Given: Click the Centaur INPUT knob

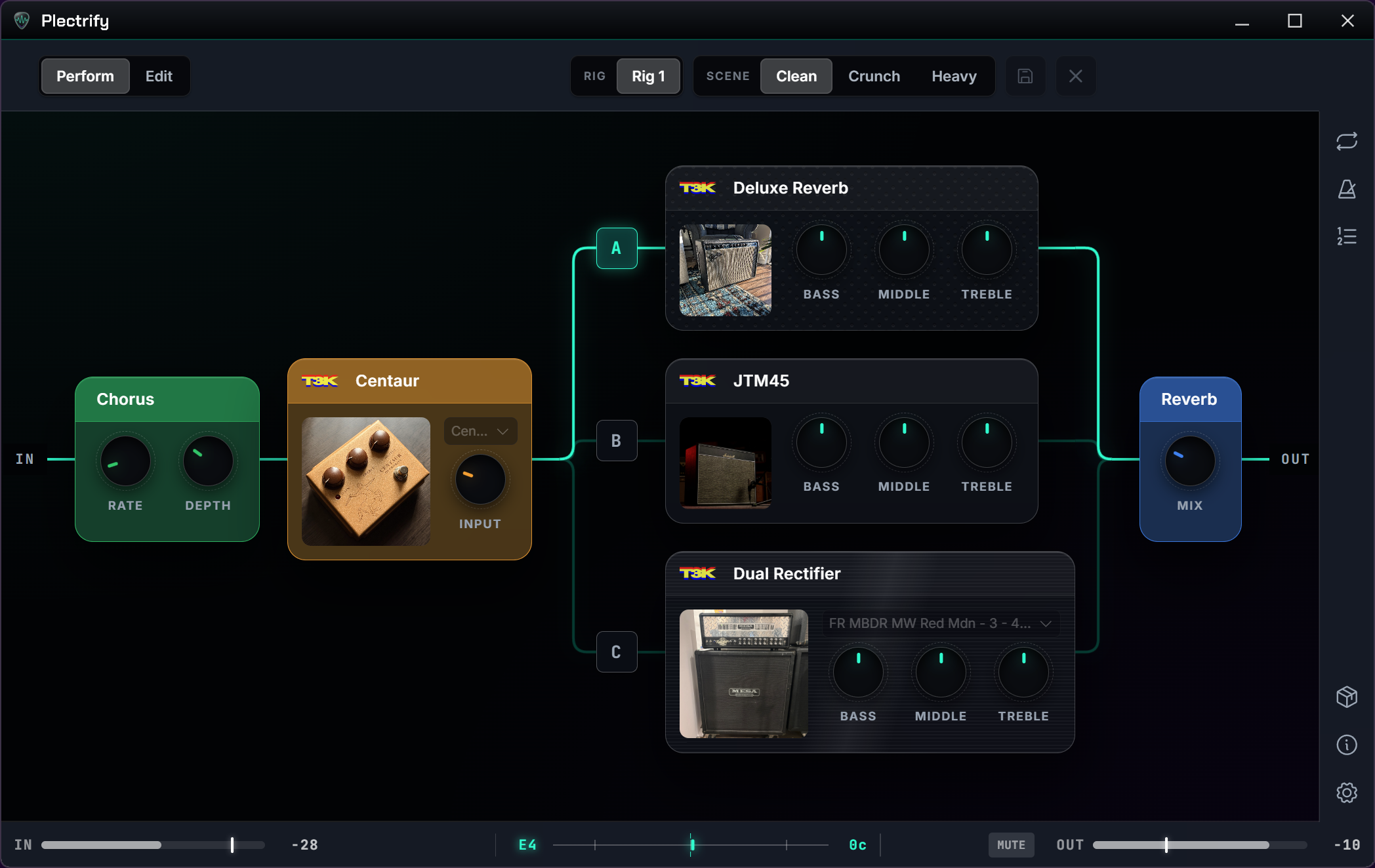Looking at the screenshot, I should [480, 480].
